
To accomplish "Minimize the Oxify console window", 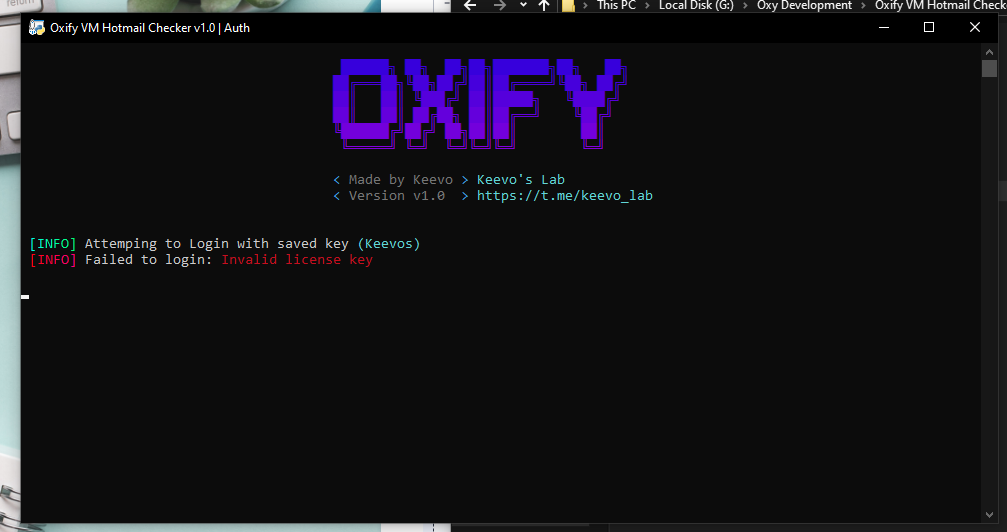I will click(x=883, y=28).
